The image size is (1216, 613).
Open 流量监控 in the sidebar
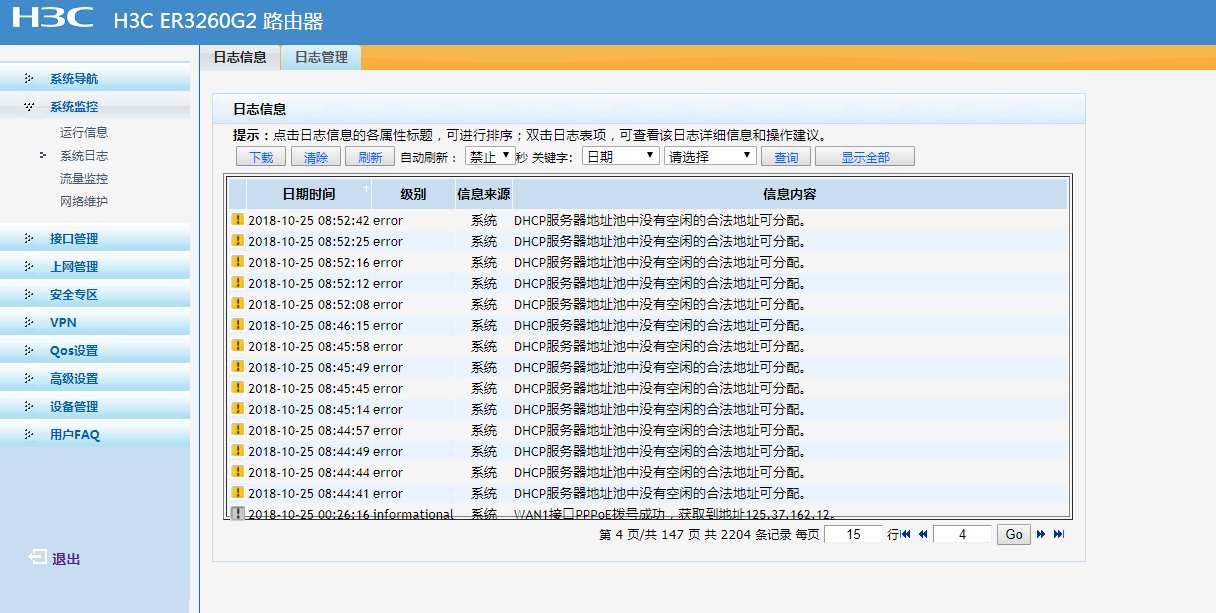coord(84,179)
